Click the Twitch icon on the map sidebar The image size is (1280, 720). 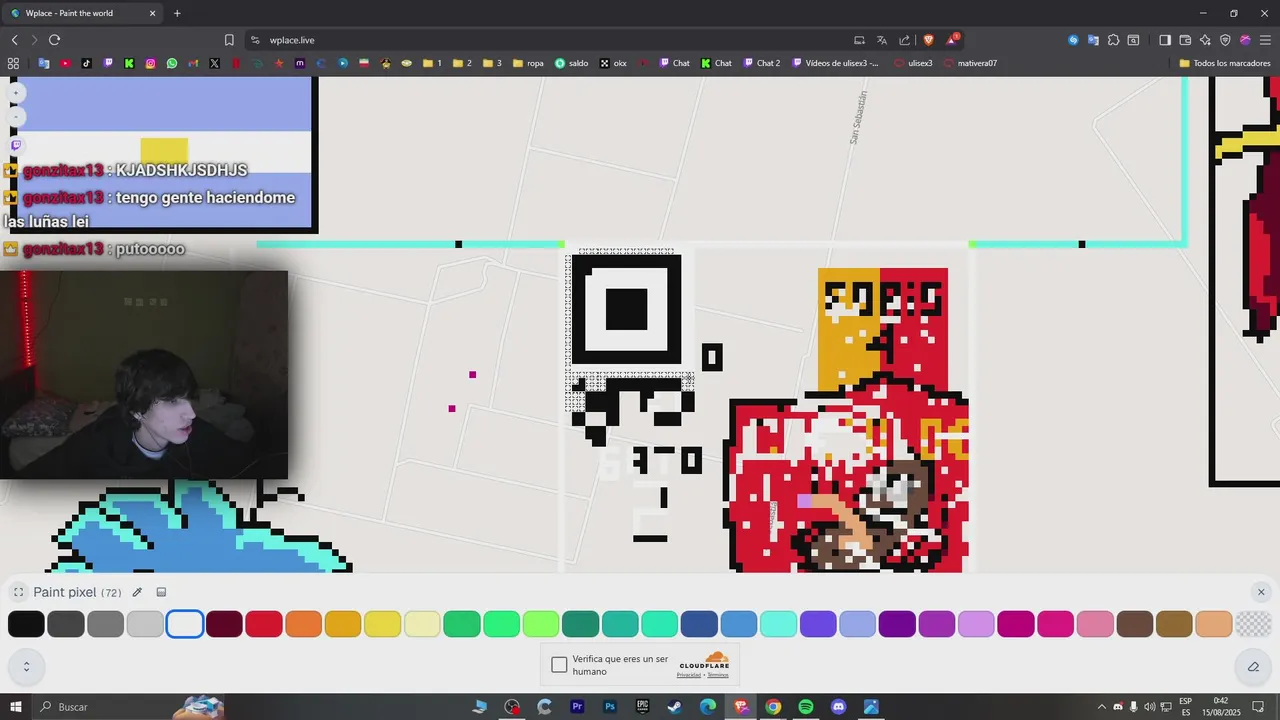coord(16,145)
